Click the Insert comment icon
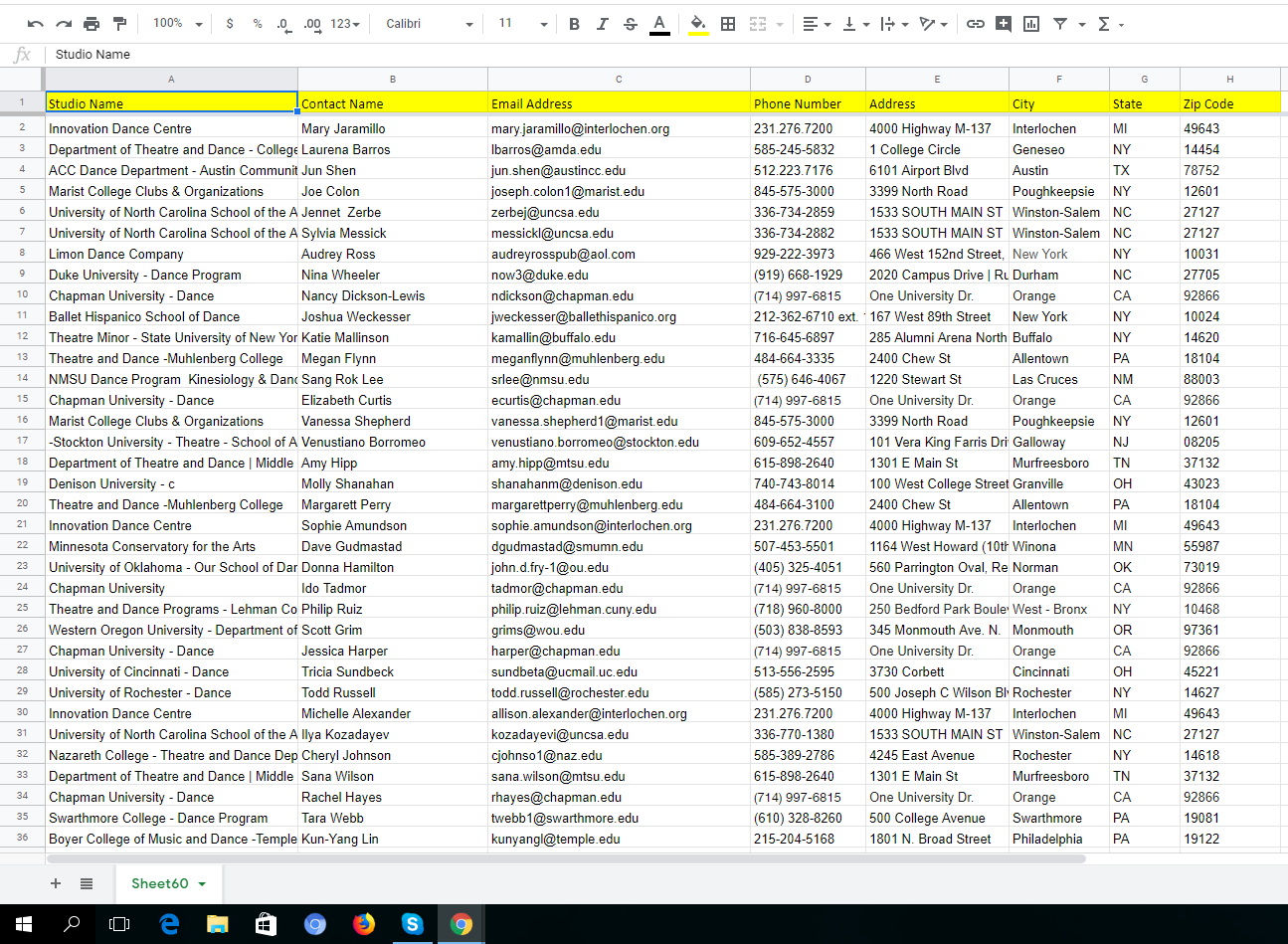The width and height of the screenshot is (1288, 944). [1004, 24]
